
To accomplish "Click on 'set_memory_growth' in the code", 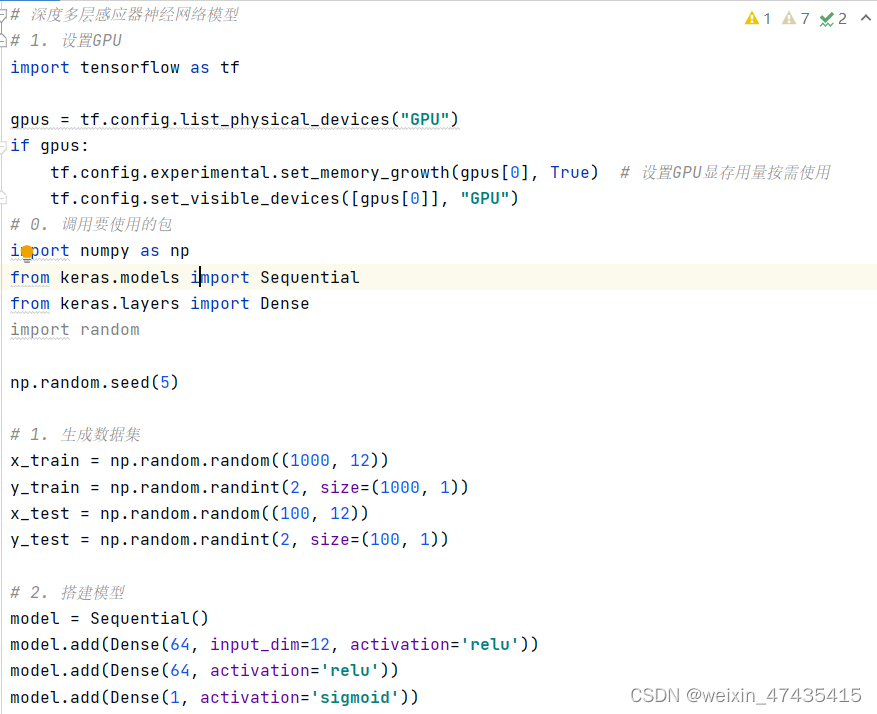I will click(x=365, y=172).
